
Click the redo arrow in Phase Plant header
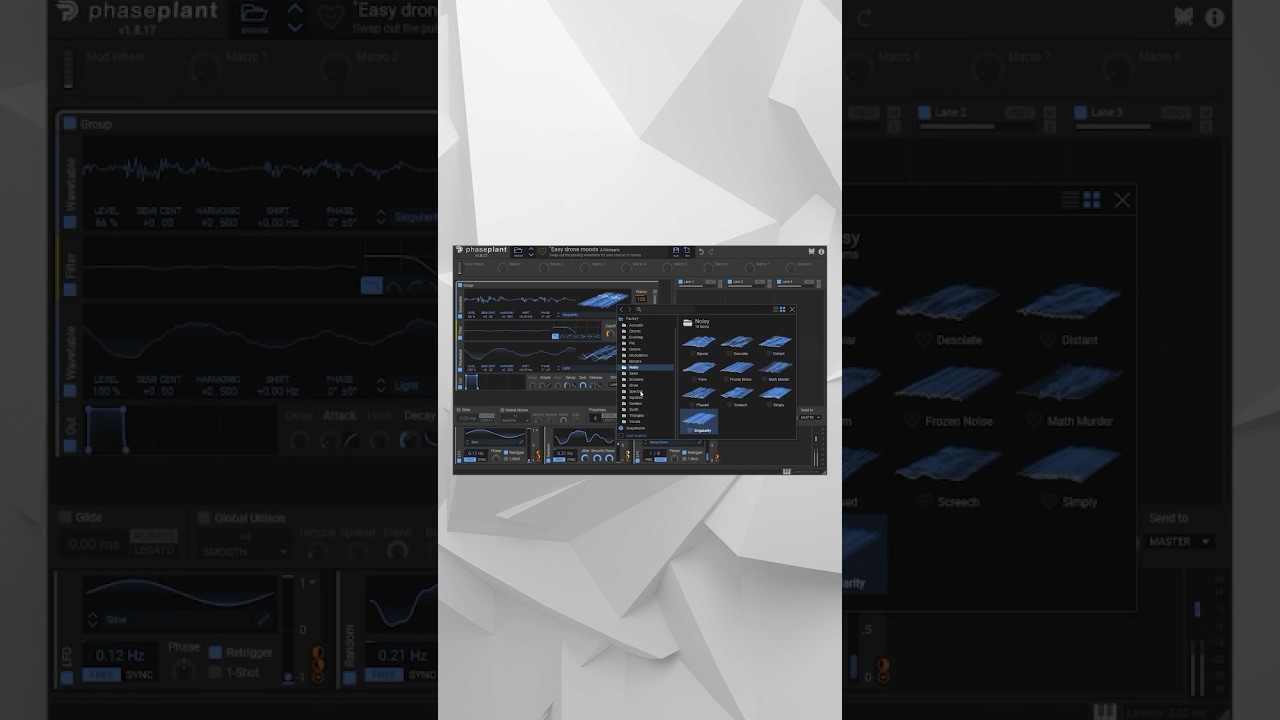click(x=711, y=252)
